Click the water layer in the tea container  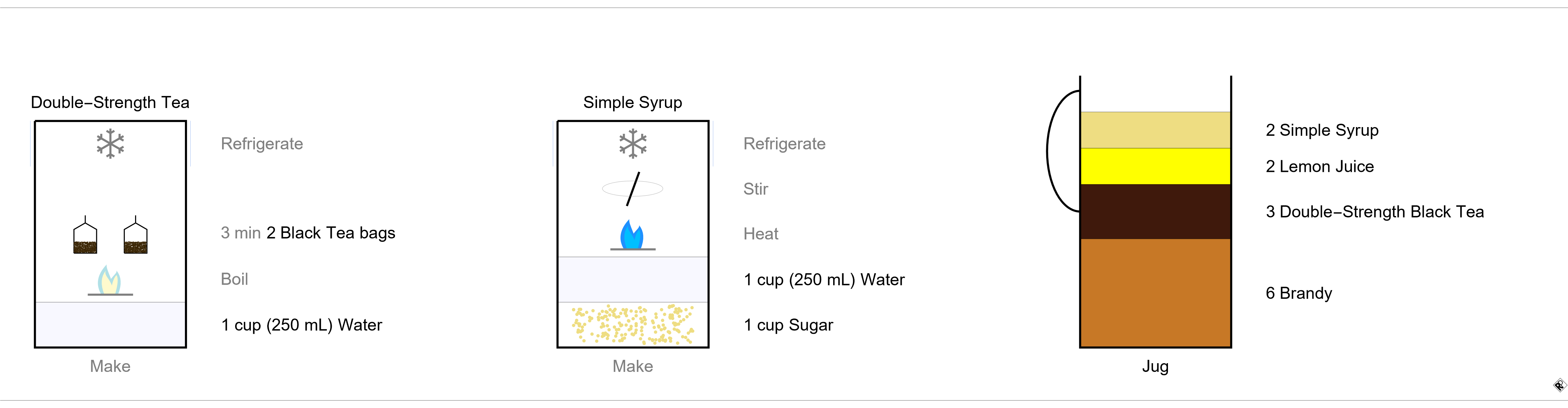110,325
